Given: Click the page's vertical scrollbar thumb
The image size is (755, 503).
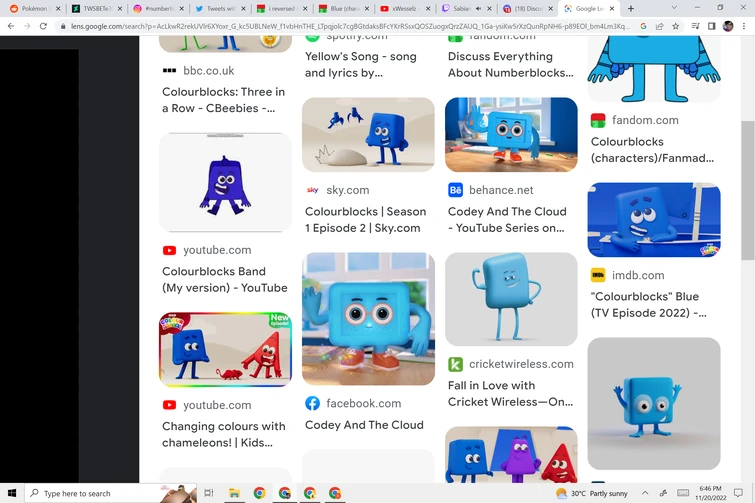Looking at the screenshot, I should tap(748, 190).
